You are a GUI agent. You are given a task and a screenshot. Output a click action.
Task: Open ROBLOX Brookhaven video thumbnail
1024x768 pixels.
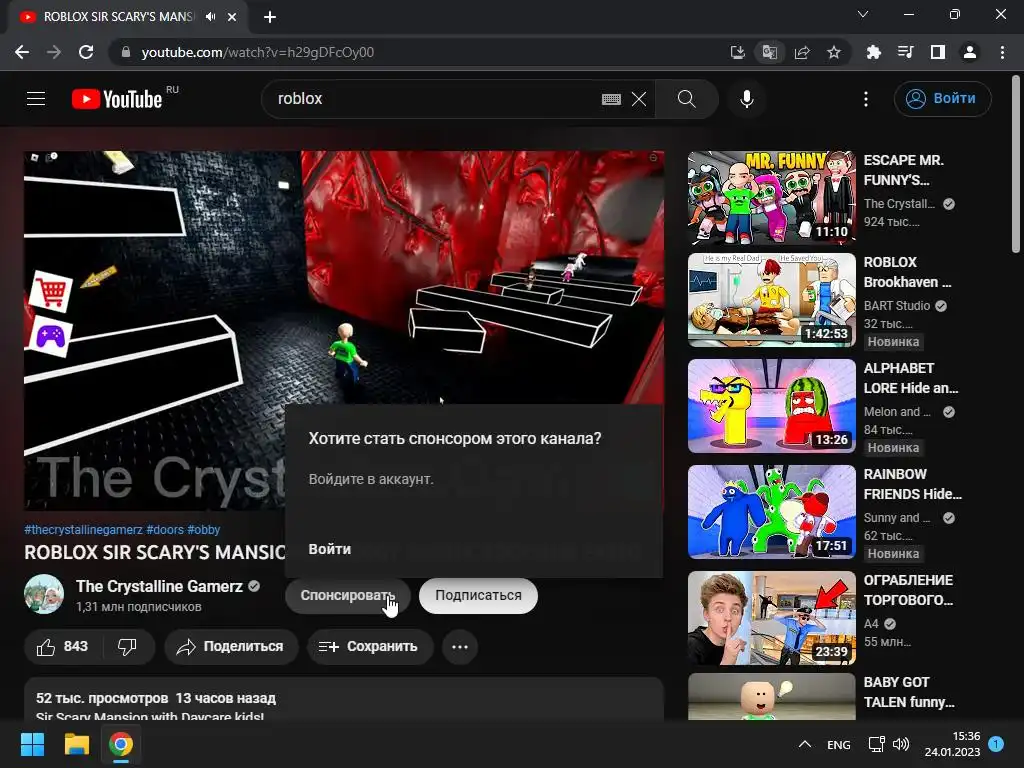(x=771, y=300)
